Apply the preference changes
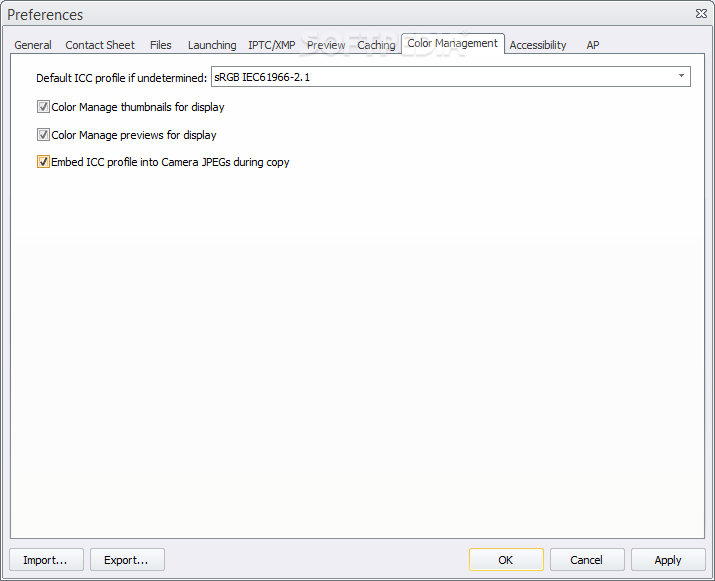This screenshot has width=715, height=581. click(x=668, y=560)
